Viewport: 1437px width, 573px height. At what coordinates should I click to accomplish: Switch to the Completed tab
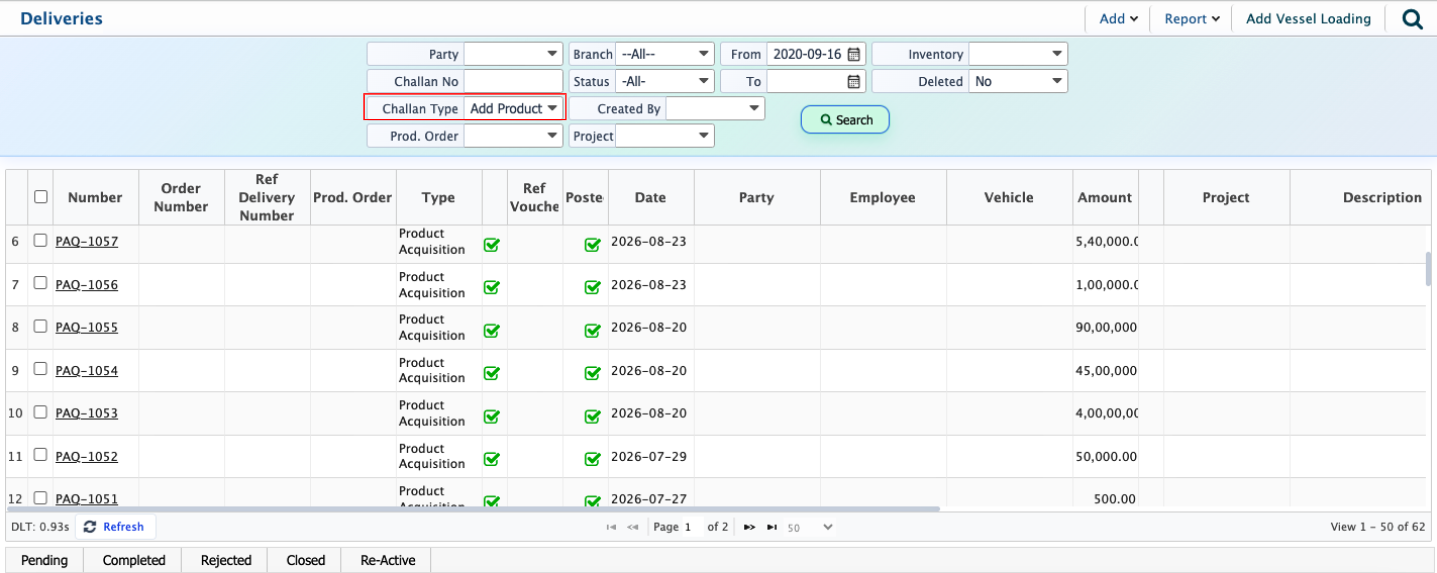click(134, 560)
